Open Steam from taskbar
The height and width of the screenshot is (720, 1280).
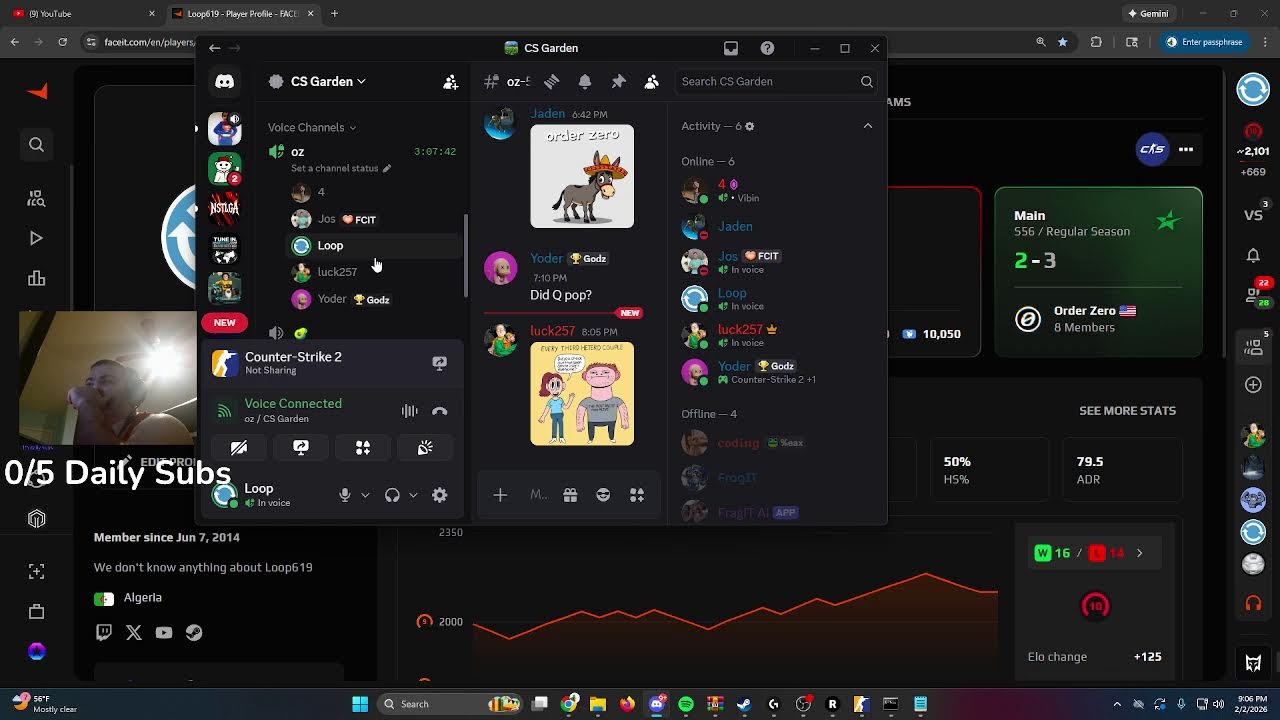[744, 704]
